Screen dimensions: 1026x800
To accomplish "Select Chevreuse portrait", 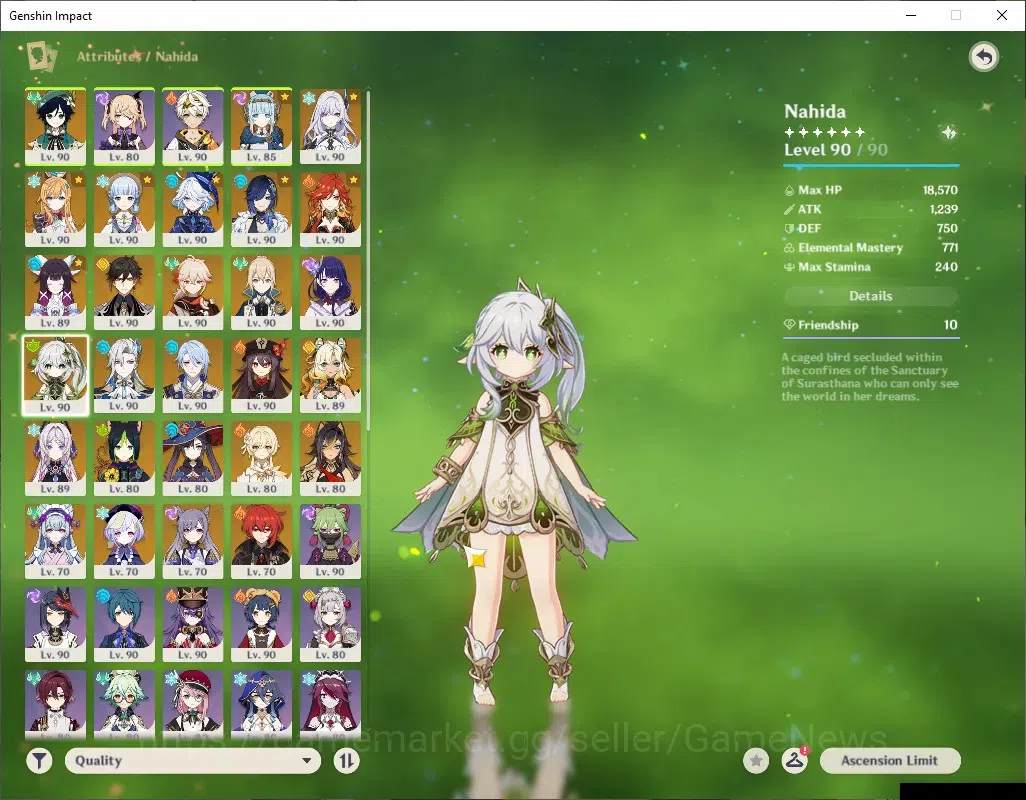I will coord(193,625).
